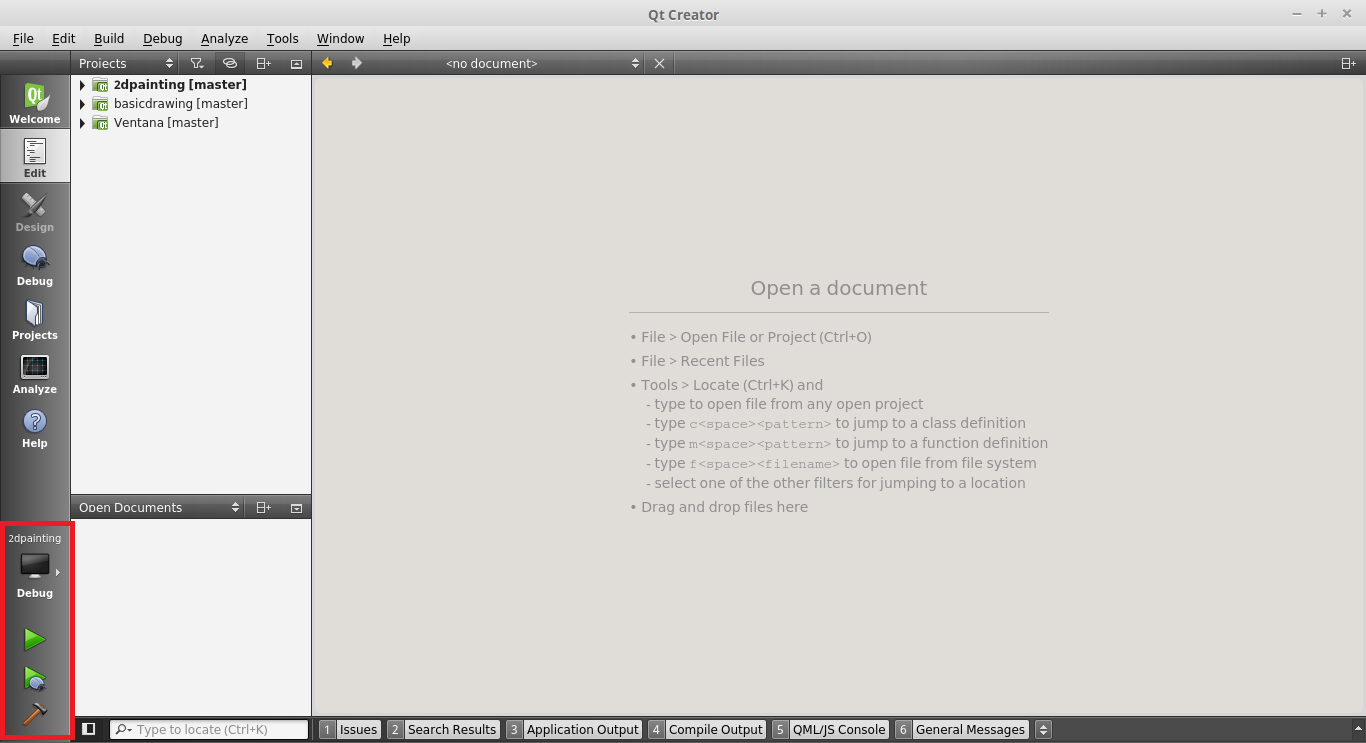The width and height of the screenshot is (1366, 743).
Task: Split the Projects side pane
Action: (x=263, y=63)
